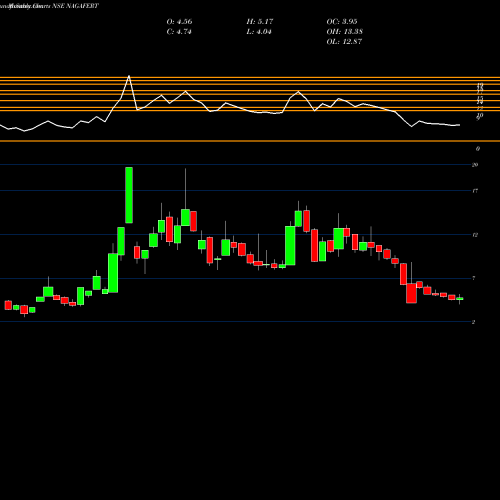The image size is (500, 500).
Task: Click the price axis label 2
Action: 473,322
